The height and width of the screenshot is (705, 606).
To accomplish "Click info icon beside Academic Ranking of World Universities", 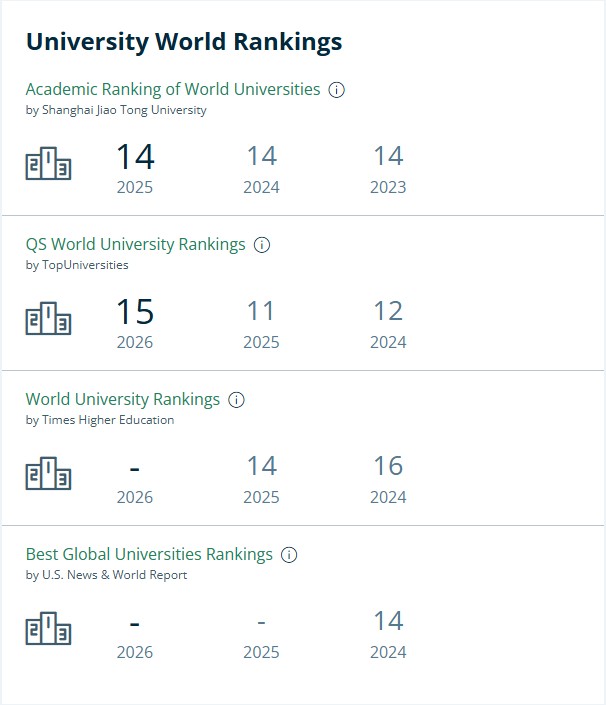I will tap(336, 90).
